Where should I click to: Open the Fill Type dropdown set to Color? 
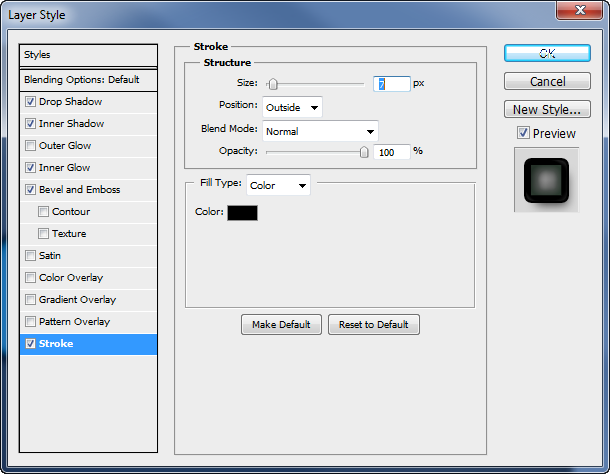278,185
